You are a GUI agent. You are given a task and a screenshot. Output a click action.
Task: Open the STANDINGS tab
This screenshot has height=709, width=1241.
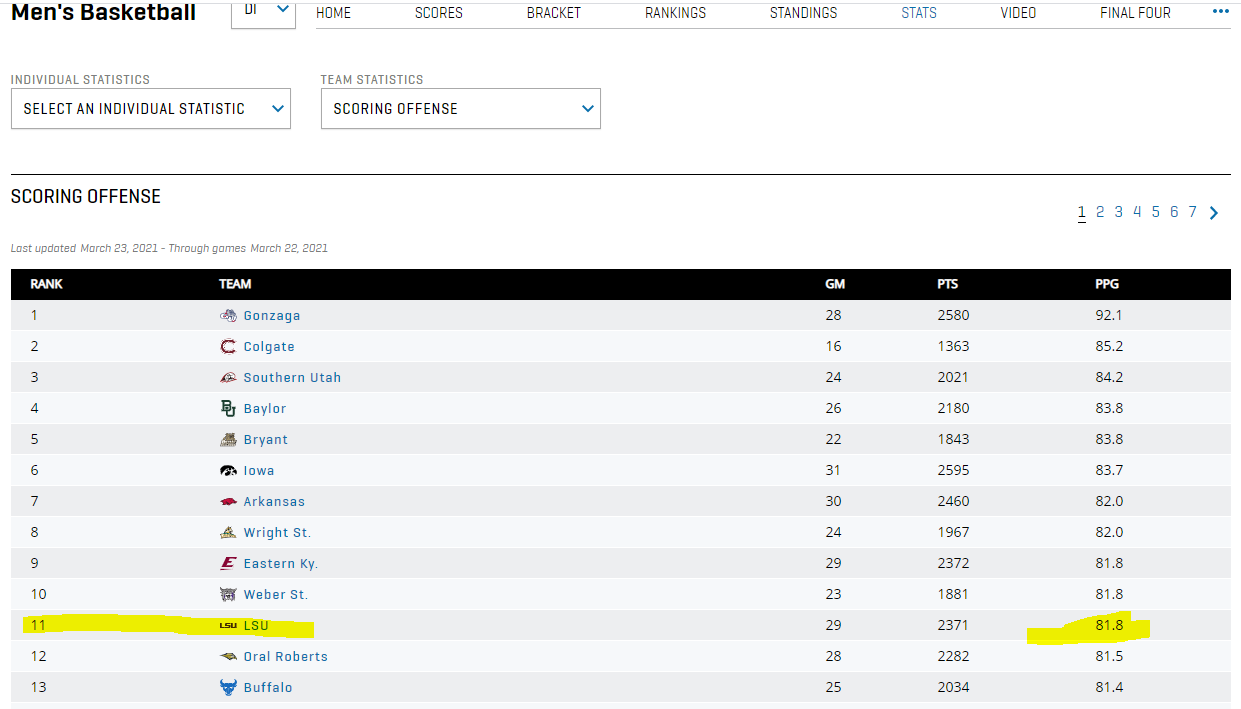click(x=804, y=13)
